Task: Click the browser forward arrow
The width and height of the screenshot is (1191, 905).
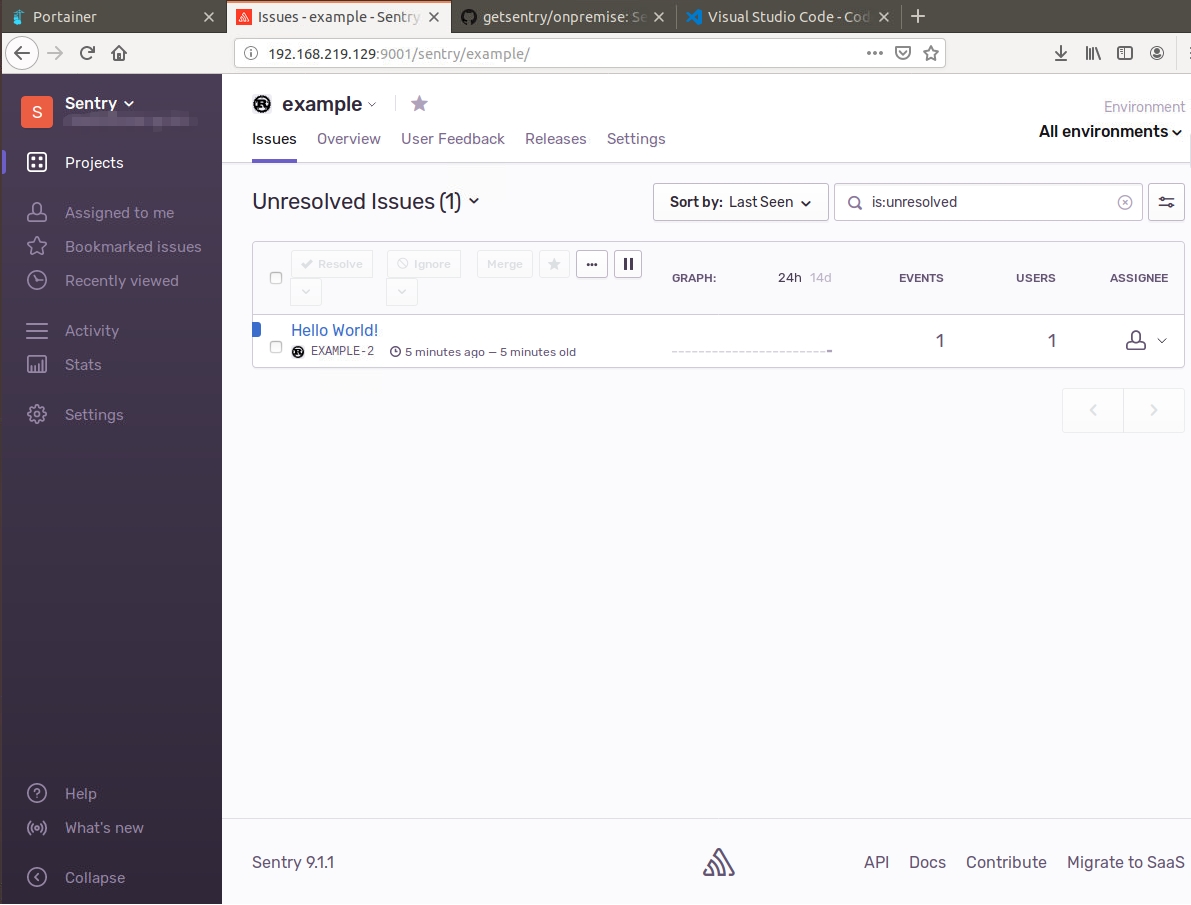Action: [x=55, y=53]
